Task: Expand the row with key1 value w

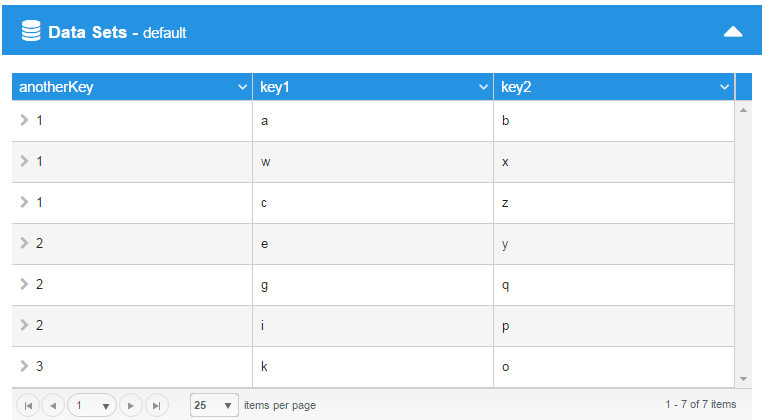Action: click(24, 161)
